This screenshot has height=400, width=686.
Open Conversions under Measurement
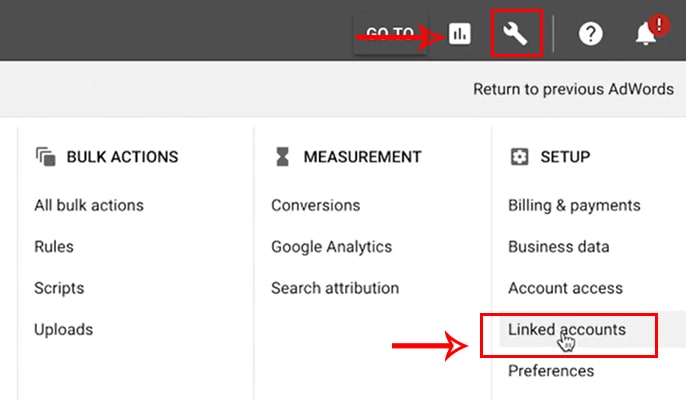[315, 205]
